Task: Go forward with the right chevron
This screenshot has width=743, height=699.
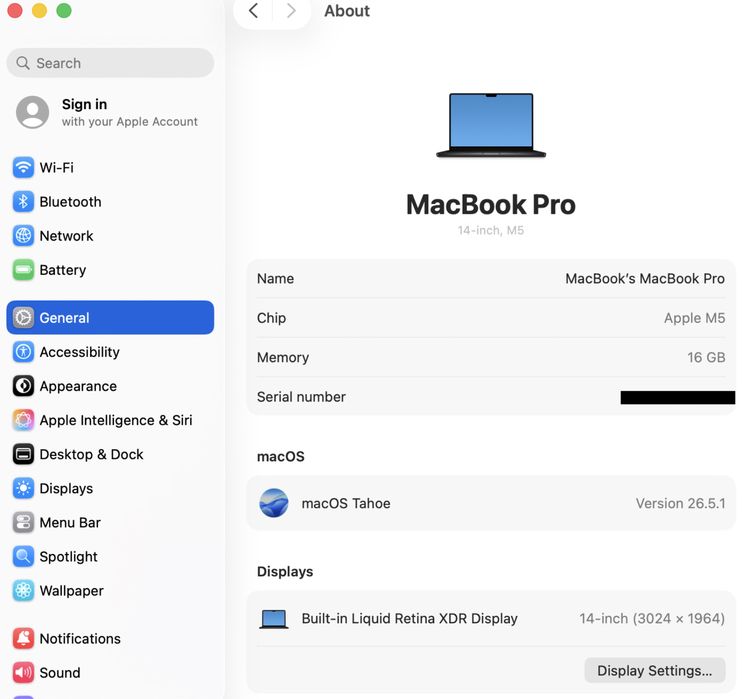Action: tap(291, 10)
